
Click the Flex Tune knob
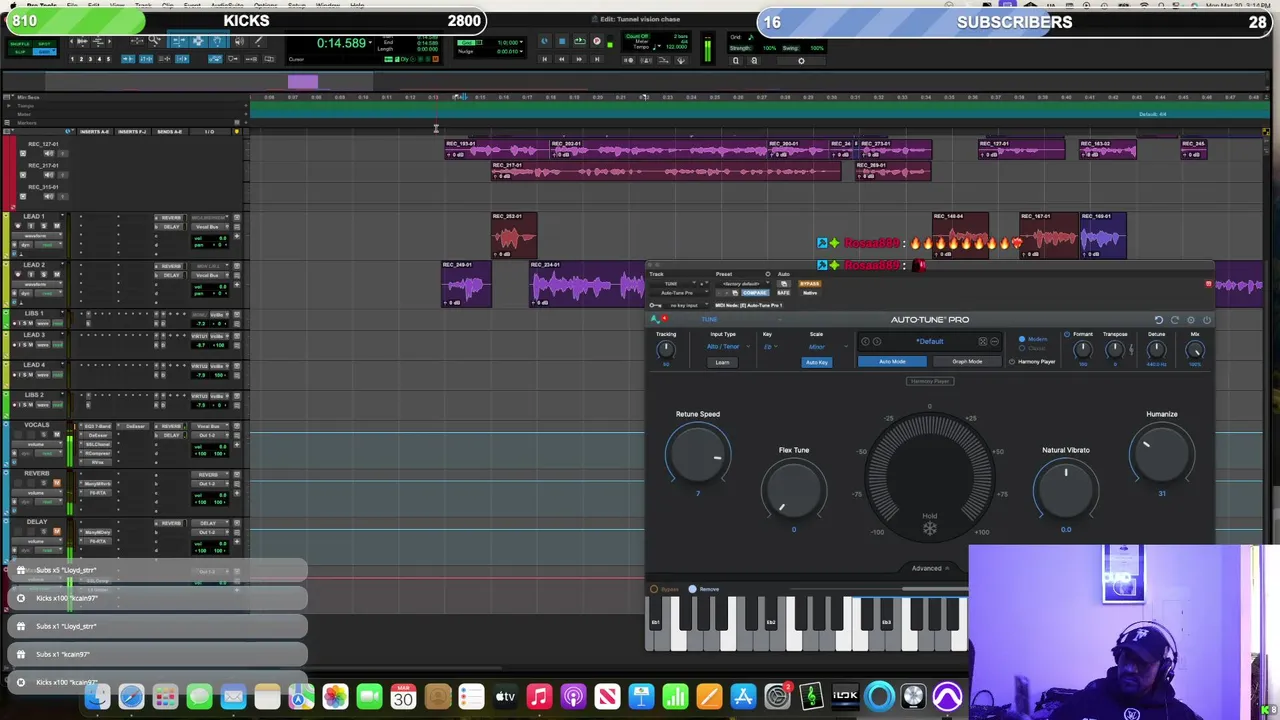pos(794,490)
